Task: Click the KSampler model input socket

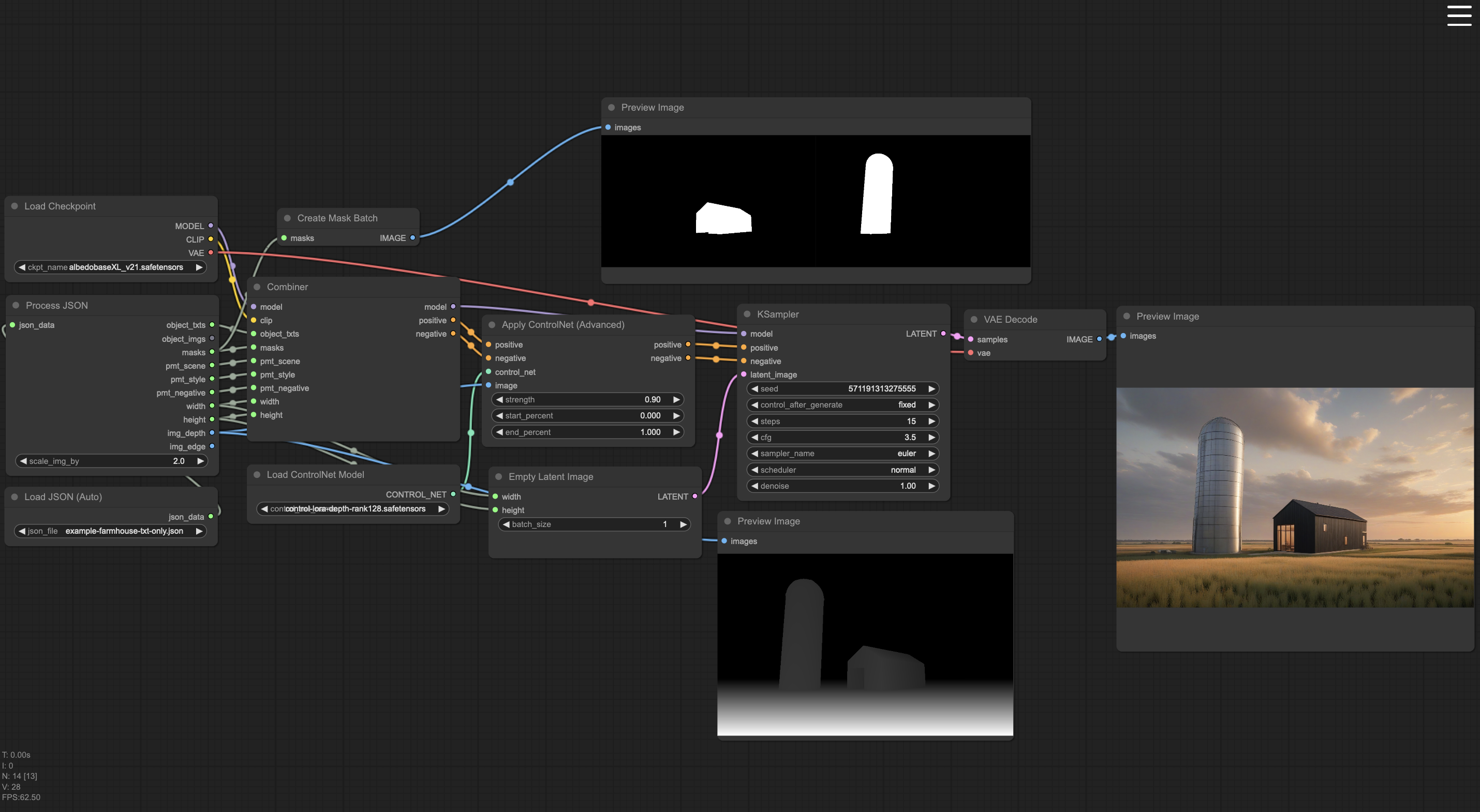Action: tap(744, 334)
